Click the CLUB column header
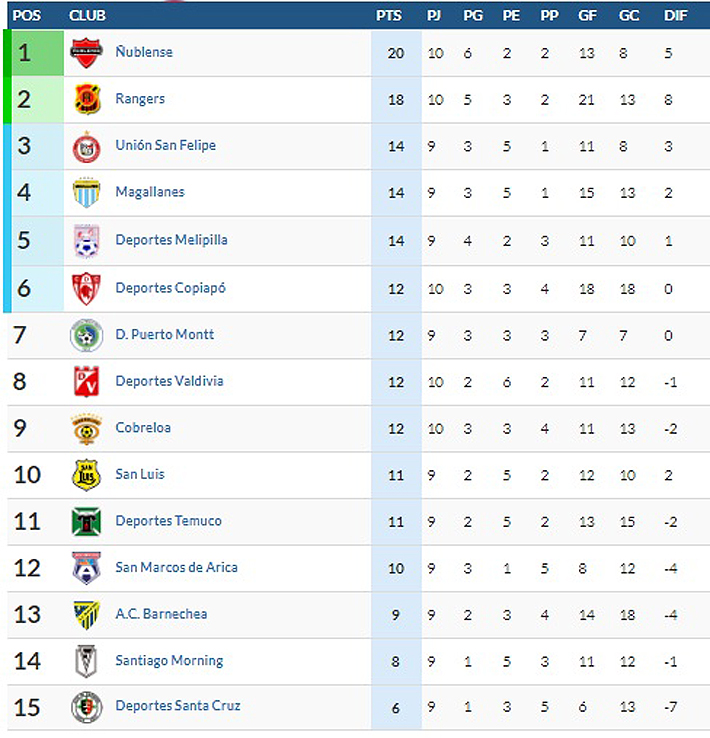The image size is (710, 738). [87, 16]
